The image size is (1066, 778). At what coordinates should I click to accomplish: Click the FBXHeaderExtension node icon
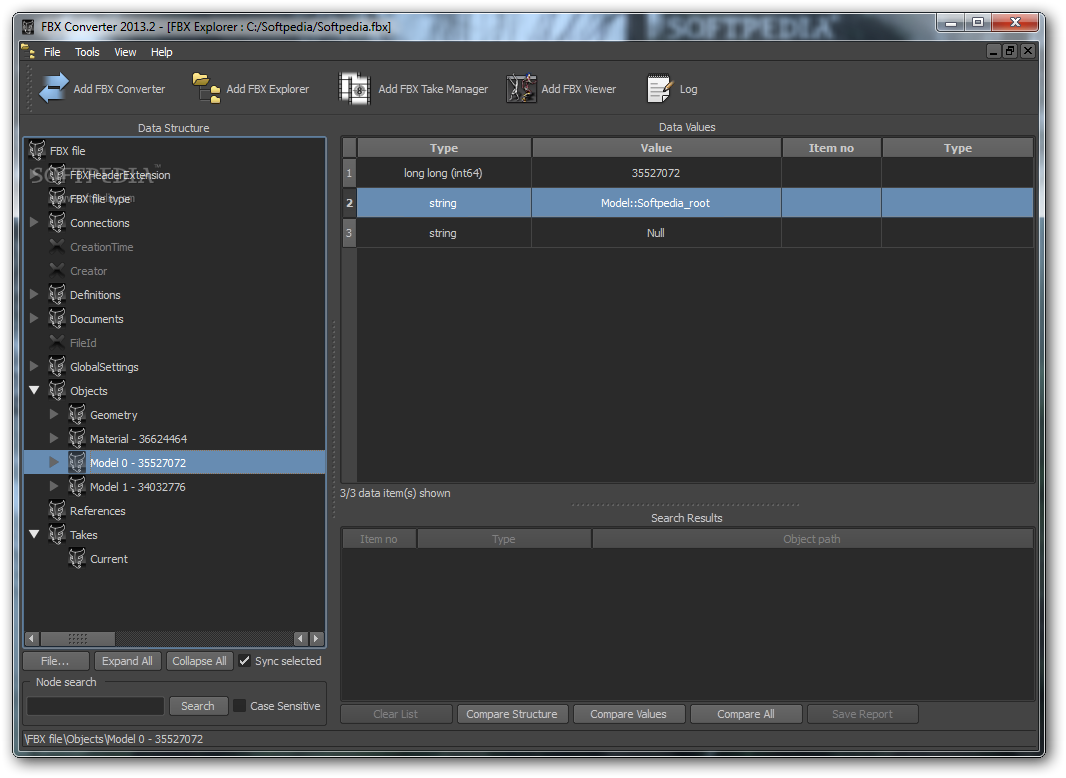tap(57, 175)
